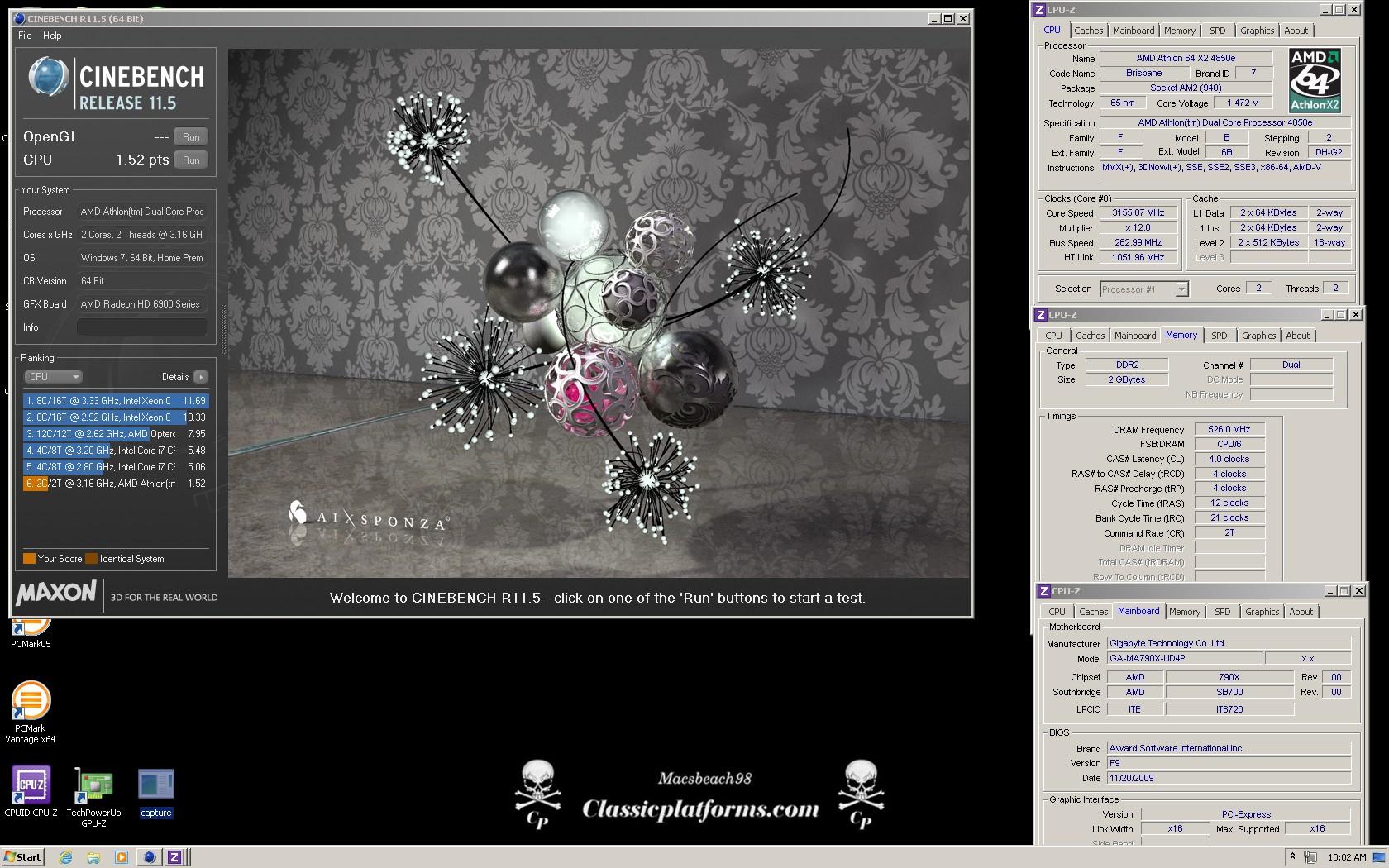Click the network tray icon
Screen dimensions: 1389x868
point(1310,857)
